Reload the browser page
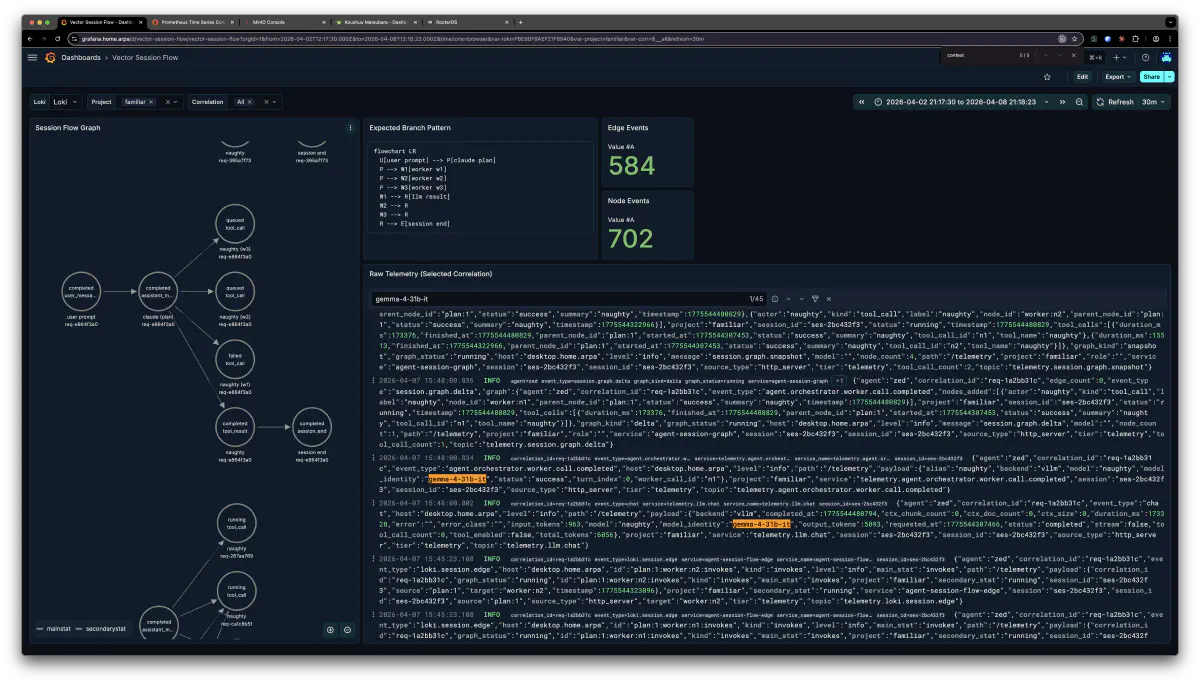The image size is (1200, 684). 58,38
